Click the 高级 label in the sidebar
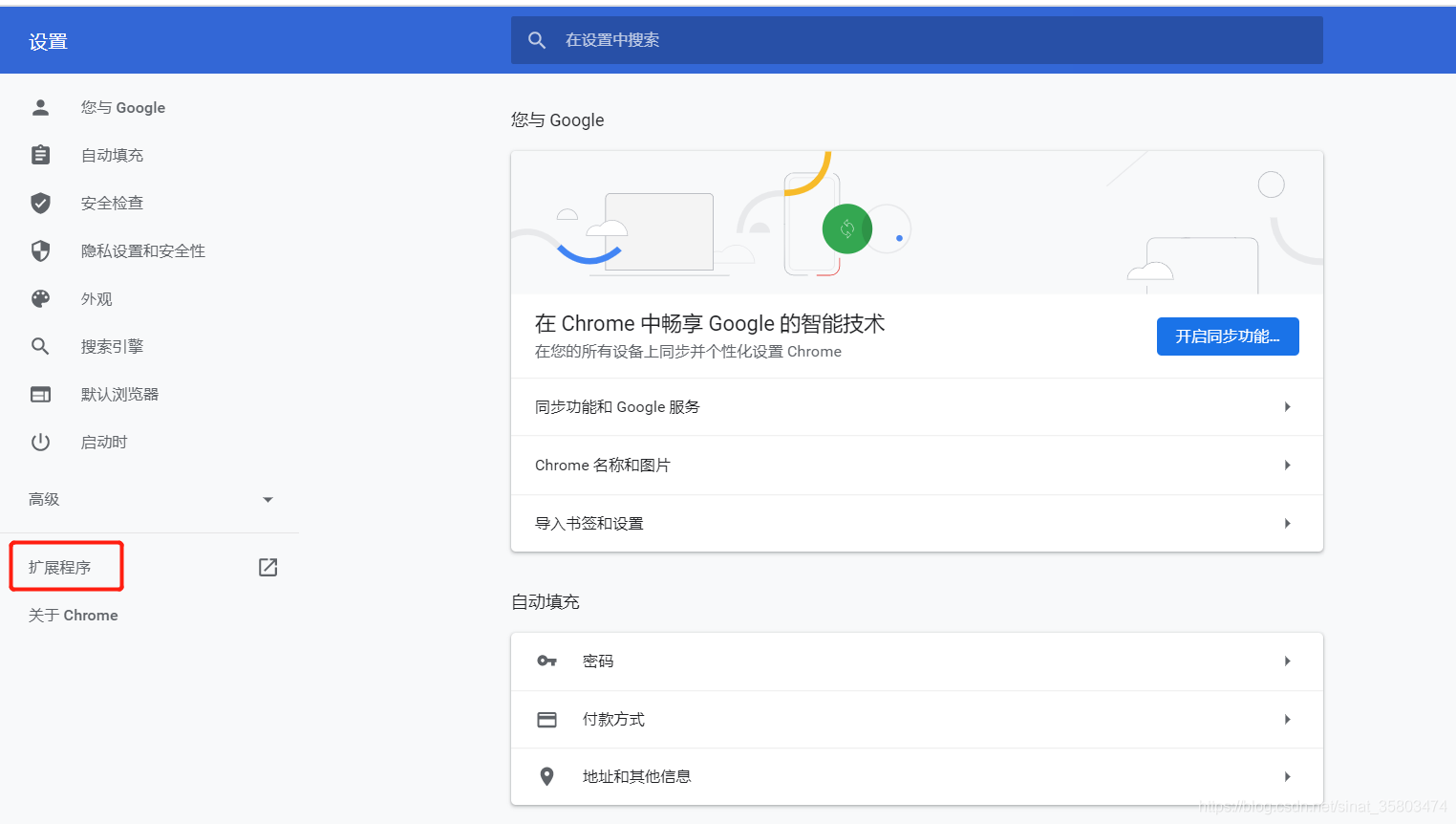The image size is (1456, 824). tap(44, 499)
